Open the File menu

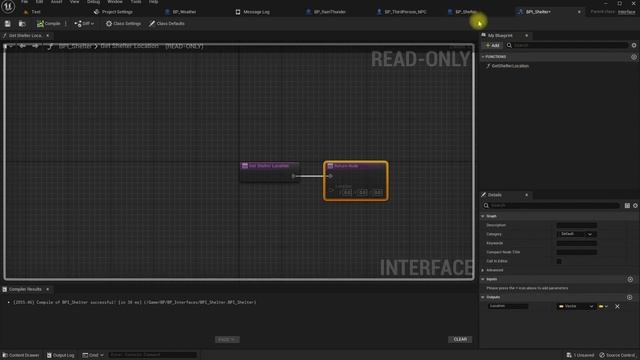tap(24, 2)
